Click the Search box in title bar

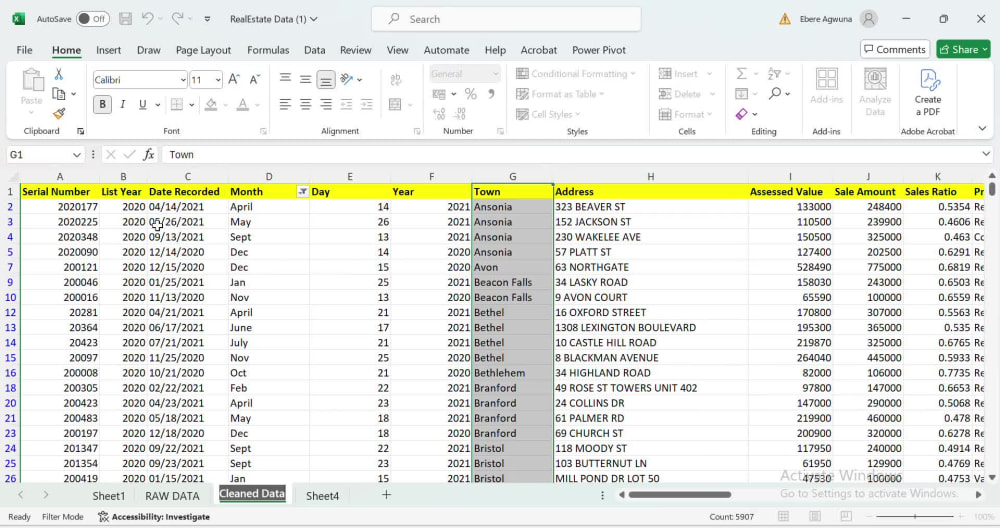506,19
